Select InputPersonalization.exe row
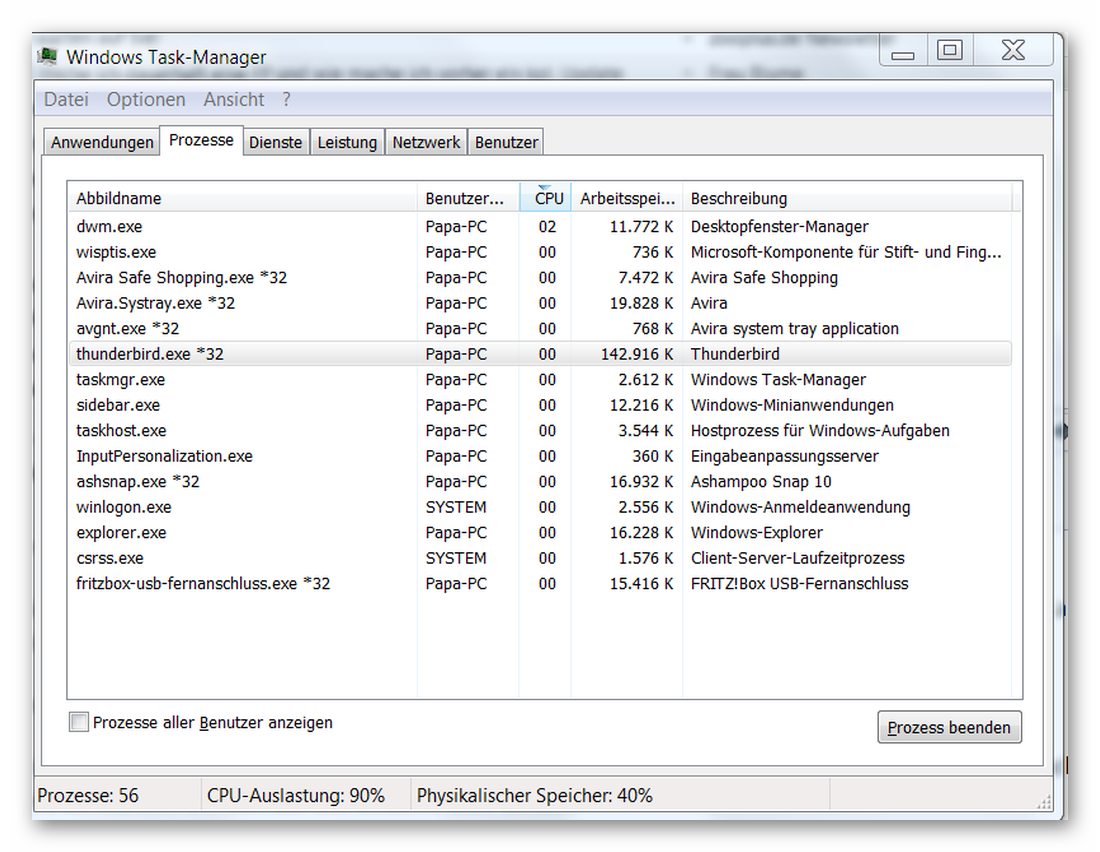Screen dimensions: 1100x852 pyautogui.click(x=540, y=456)
